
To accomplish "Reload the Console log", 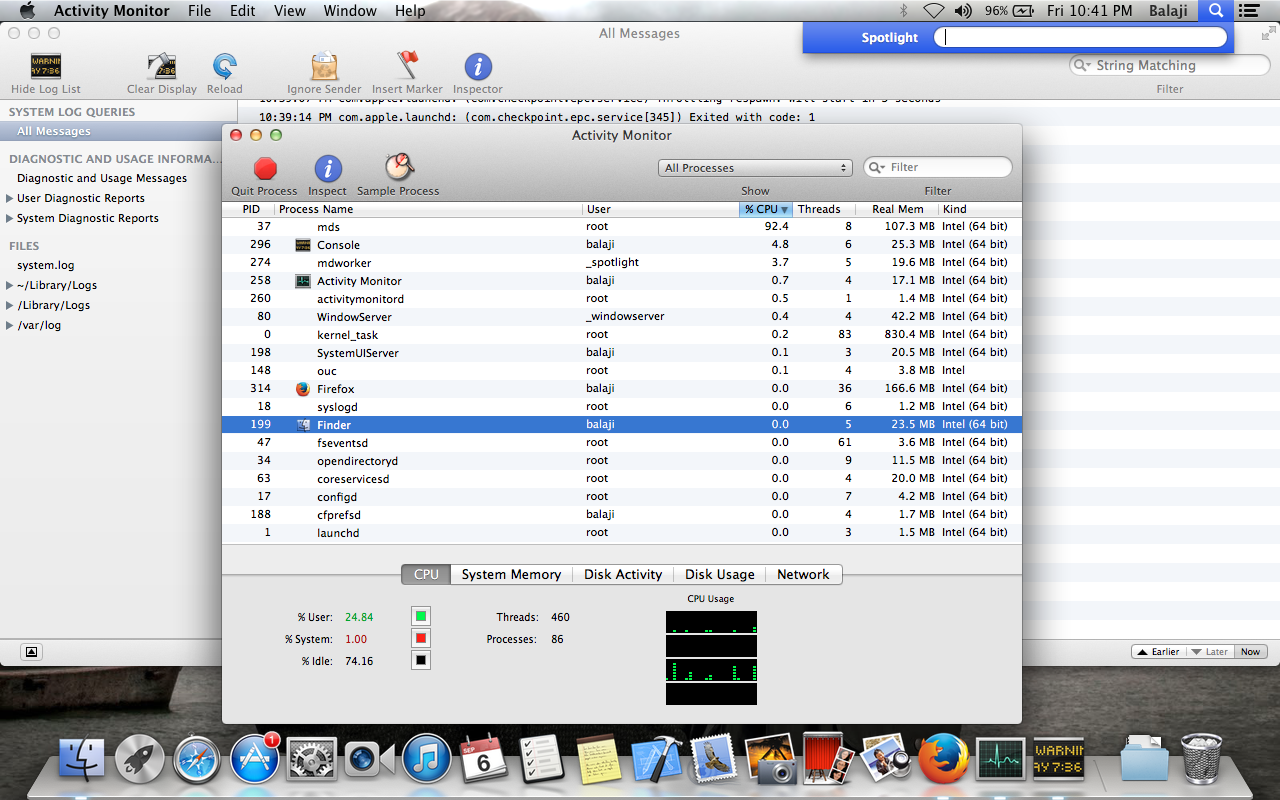I will tap(225, 67).
